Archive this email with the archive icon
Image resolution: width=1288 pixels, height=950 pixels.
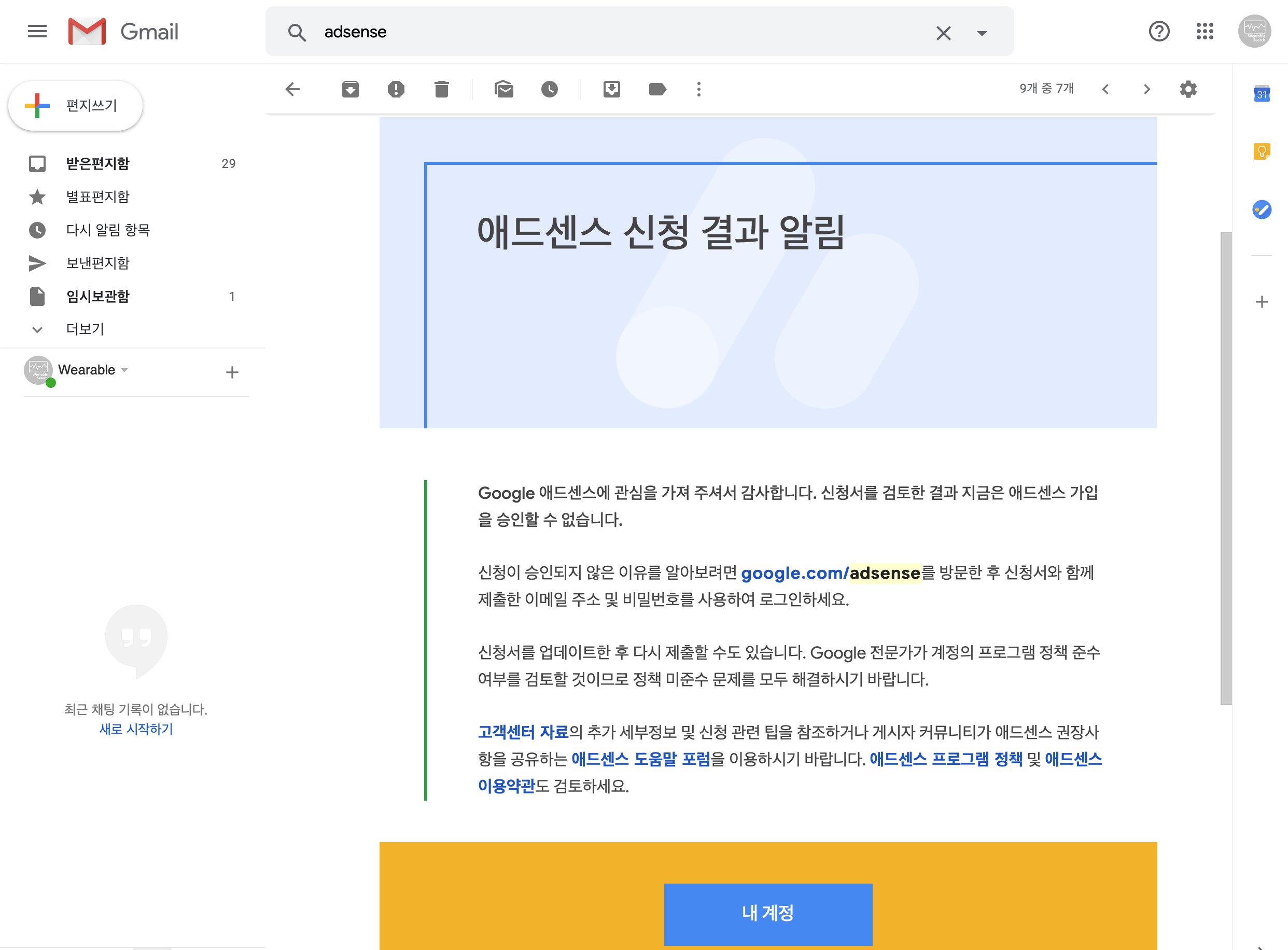point(350,89)
